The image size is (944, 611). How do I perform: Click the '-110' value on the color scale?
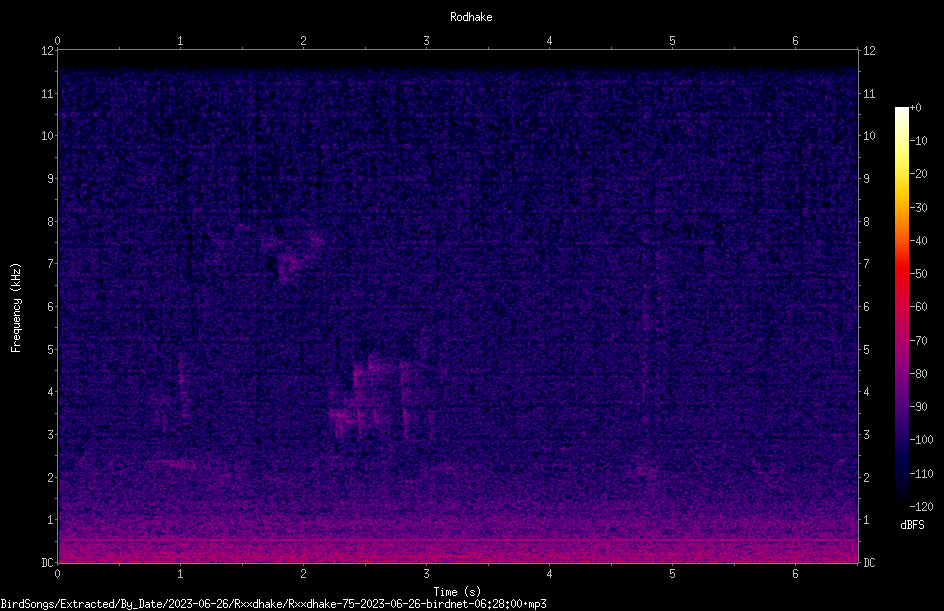(921, 474)
